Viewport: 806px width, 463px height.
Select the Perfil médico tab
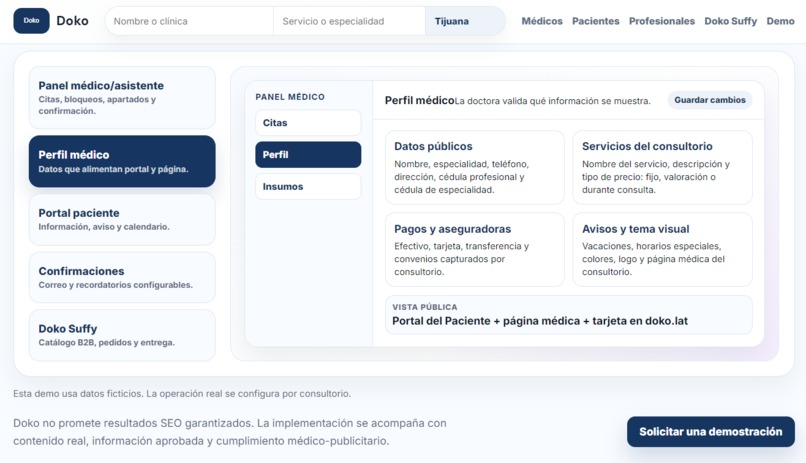122,161
